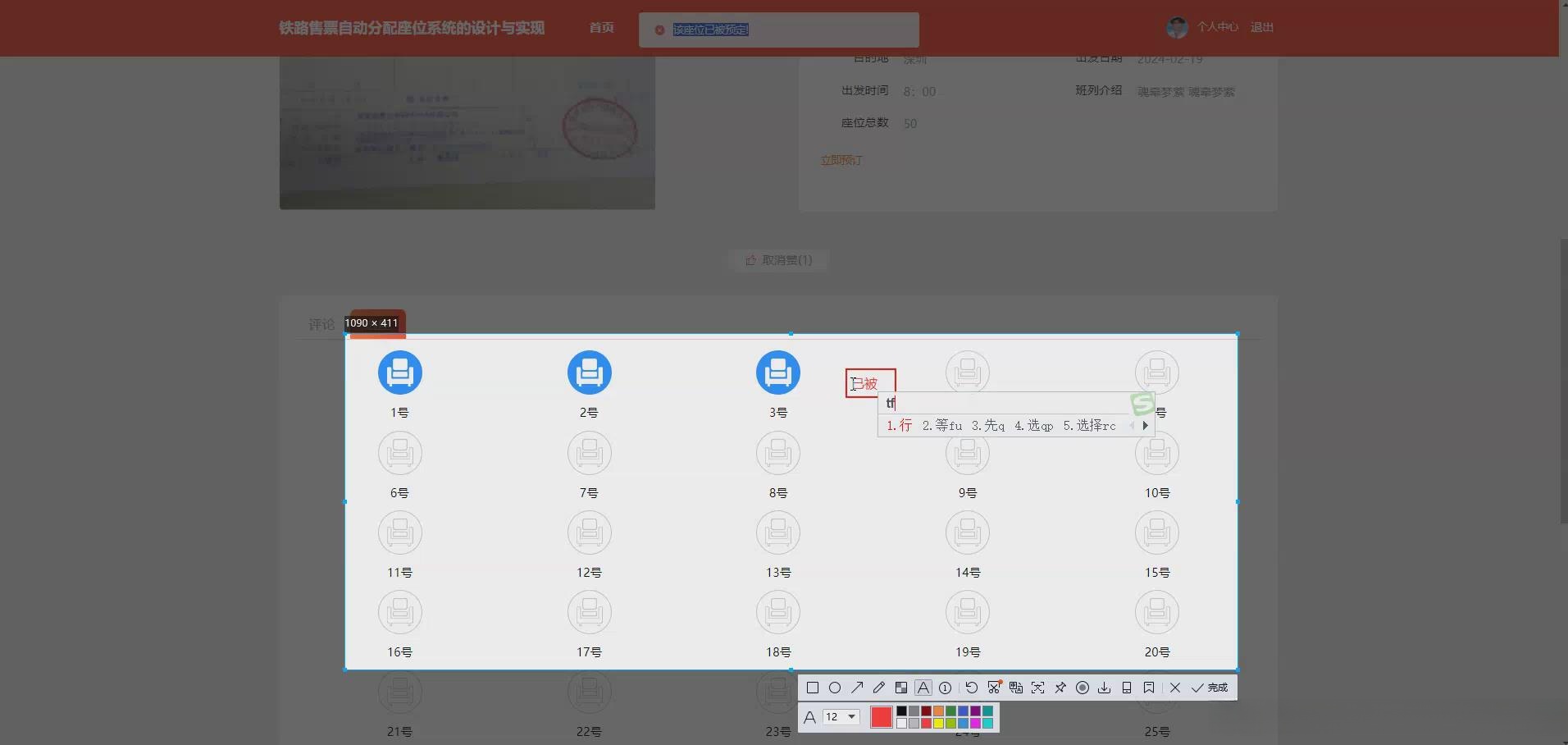Click the Sogou input method icon
This screenshot has height=745, width=1568.
[1141, 404]
